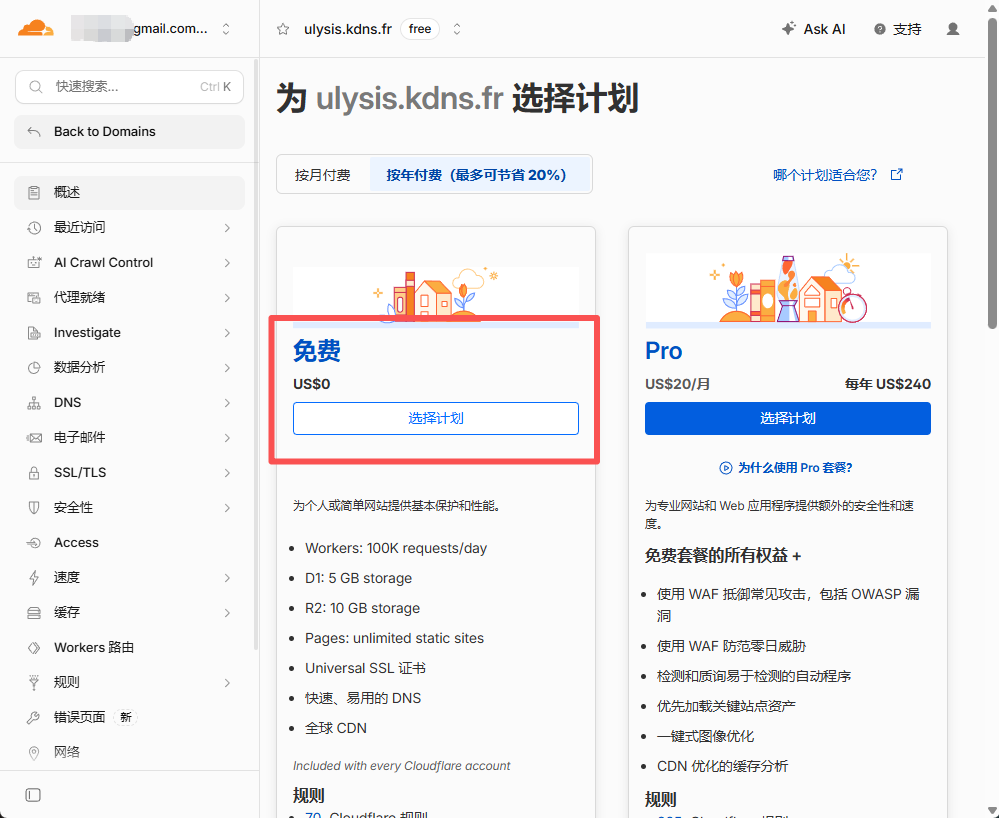The height and width of the screenshot is (818, 999).
Task: Click the 安全性 shield icon
Action: pyautogui.click(x=34, y=508)
